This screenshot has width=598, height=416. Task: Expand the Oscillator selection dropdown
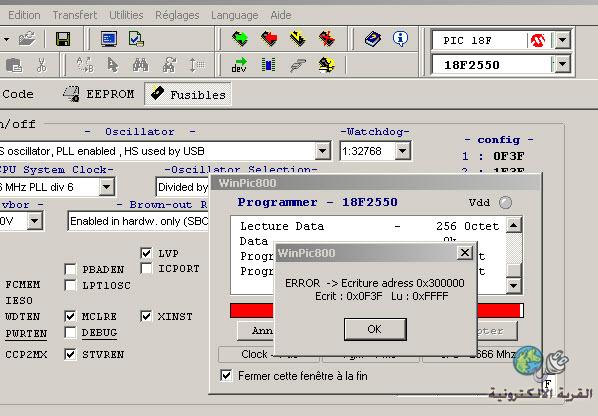pos(322,151)
